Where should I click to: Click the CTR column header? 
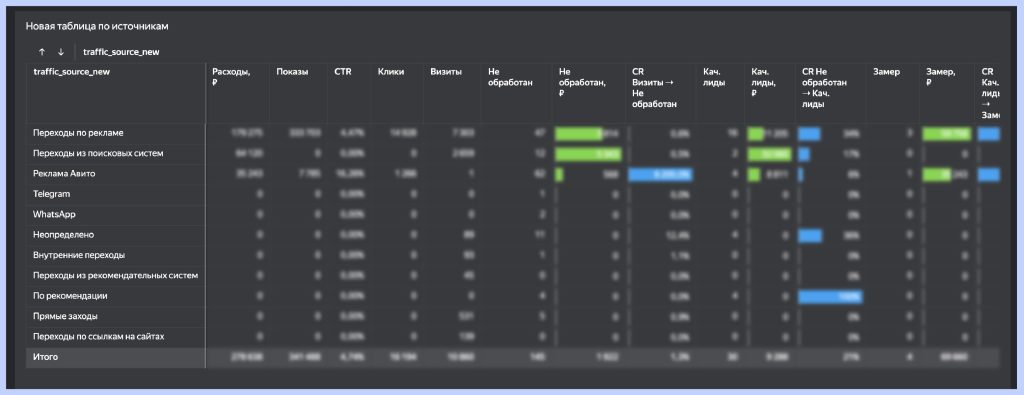click(343, 72)
